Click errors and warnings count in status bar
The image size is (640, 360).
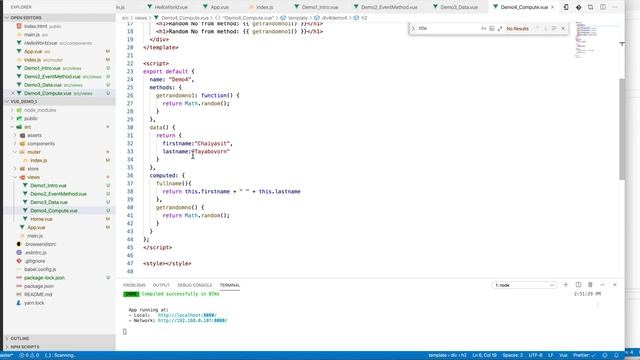point(29,356)
